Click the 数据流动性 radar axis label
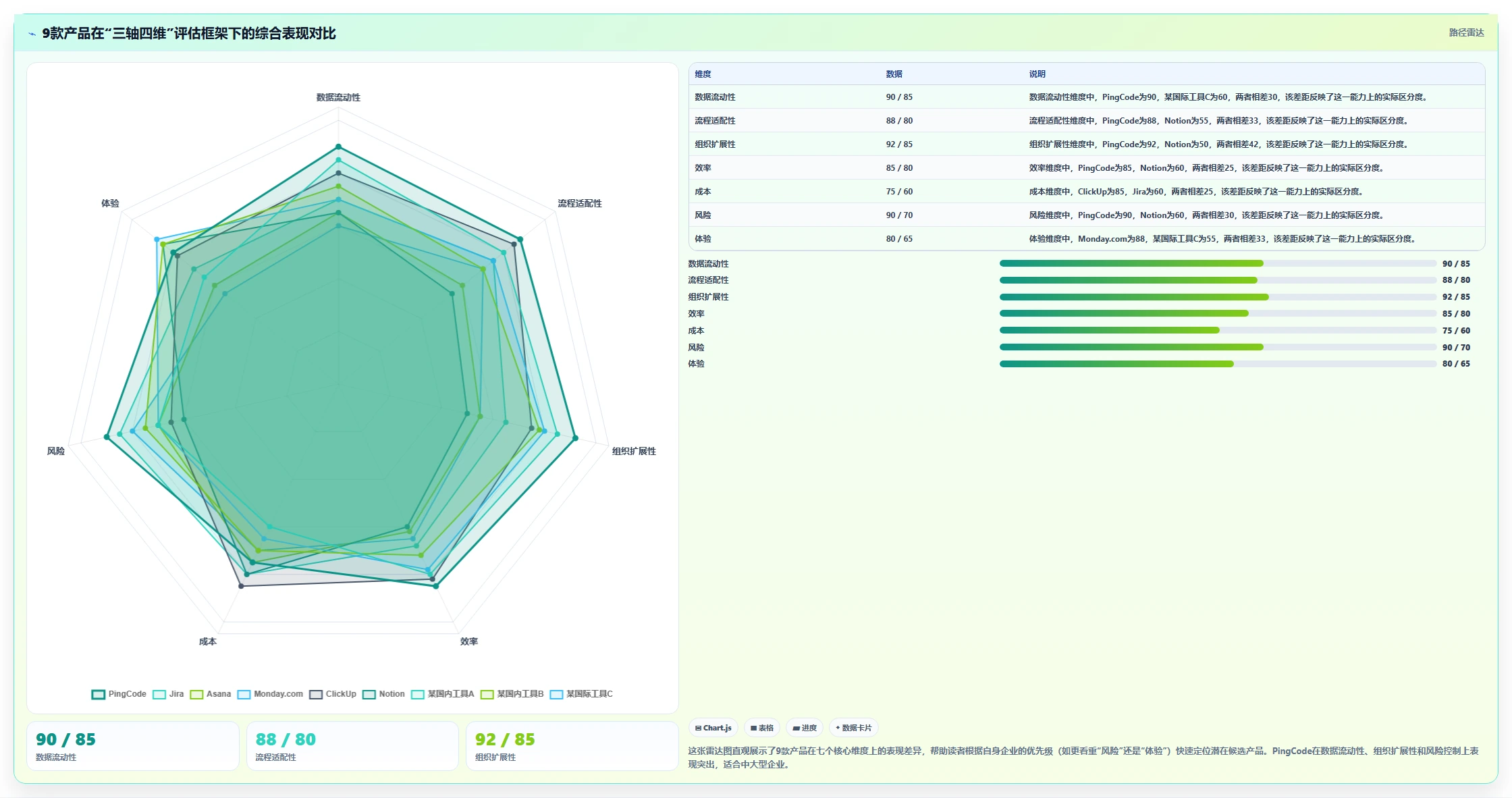 point(338,97)
